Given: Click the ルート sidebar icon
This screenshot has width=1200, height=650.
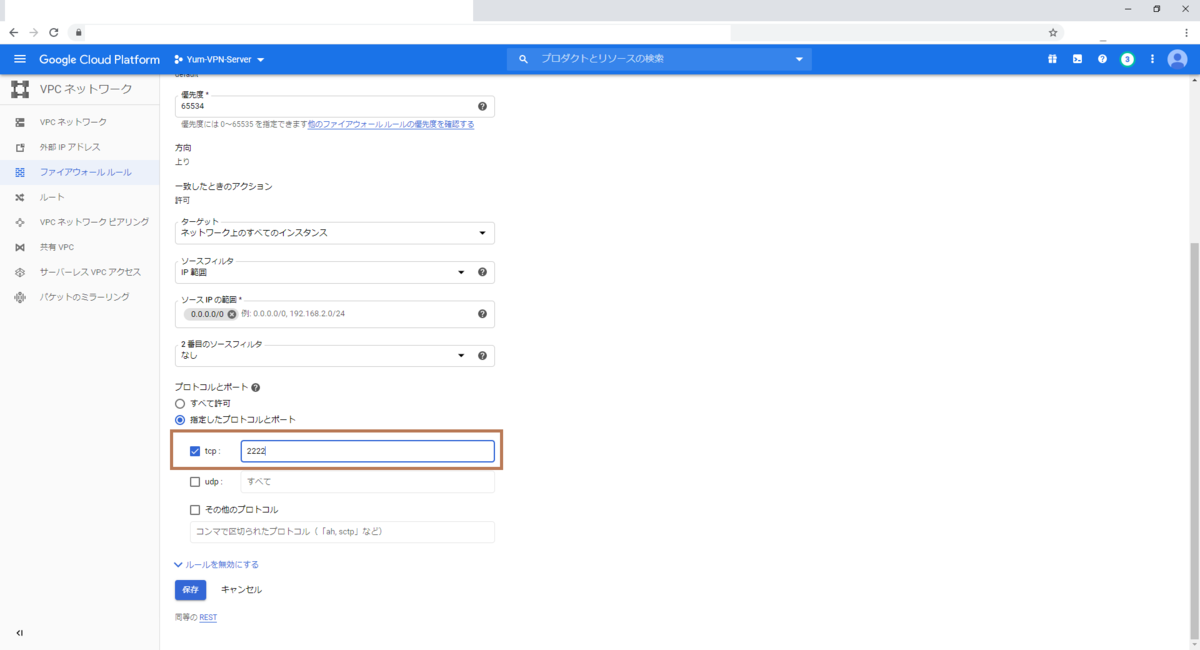Looking at the screenshot, I should click(19, 197).
